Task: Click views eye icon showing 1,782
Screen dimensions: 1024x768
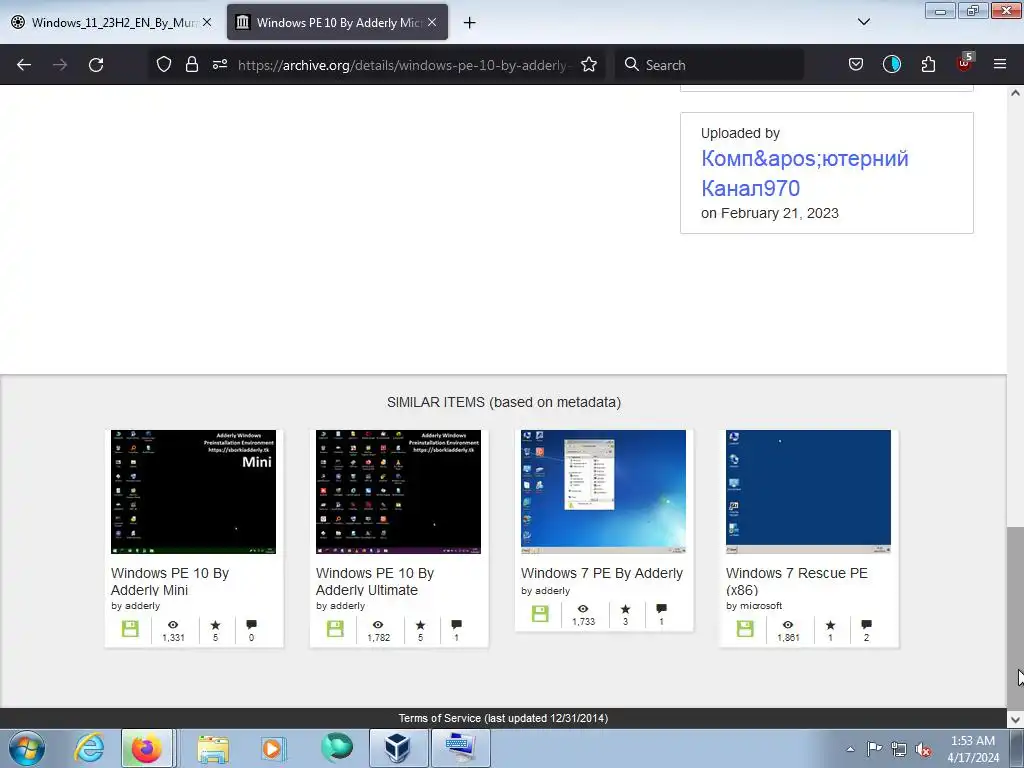Action: coord(378,625)
